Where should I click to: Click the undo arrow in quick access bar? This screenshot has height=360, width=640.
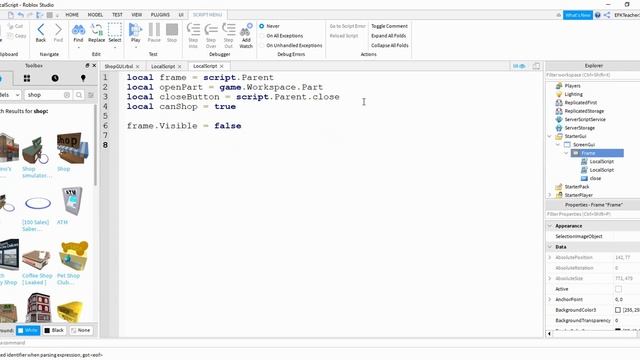[x=20, y=15]
